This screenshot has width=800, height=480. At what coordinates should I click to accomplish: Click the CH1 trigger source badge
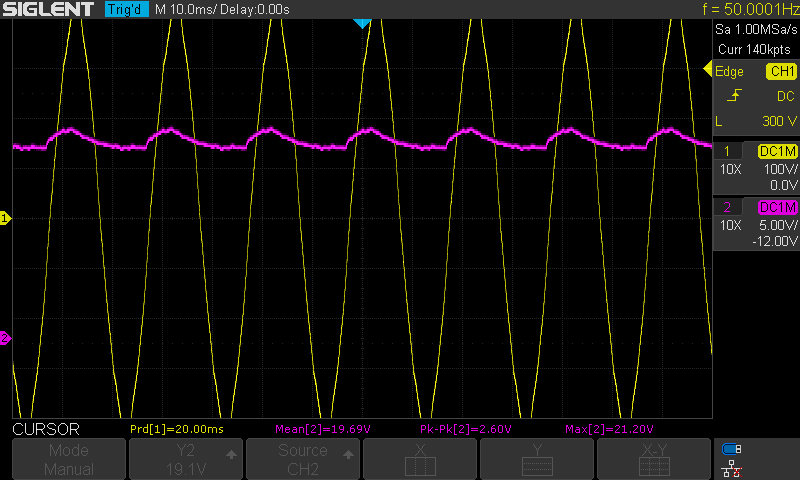[781, 71]
